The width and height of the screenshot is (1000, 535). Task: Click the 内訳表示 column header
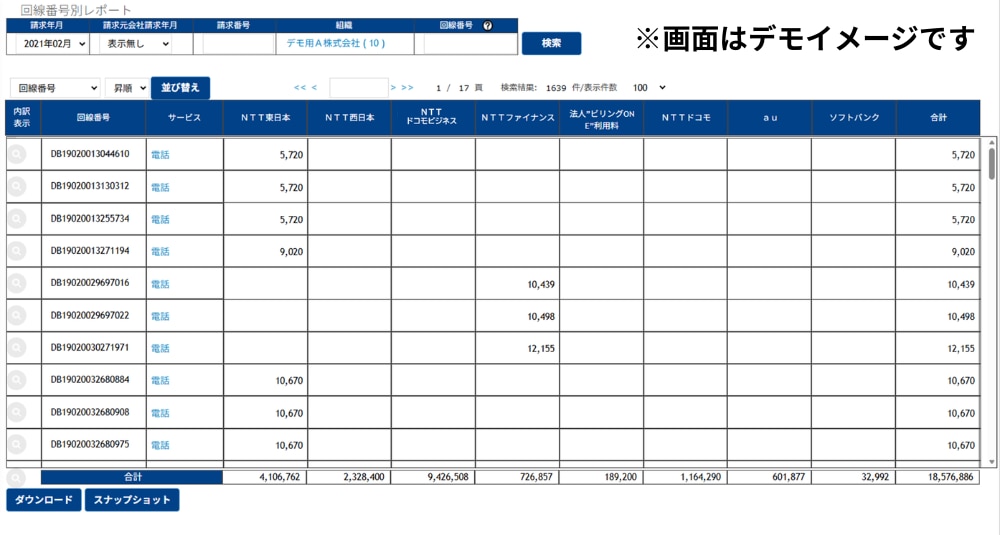(x=23, y=117)
